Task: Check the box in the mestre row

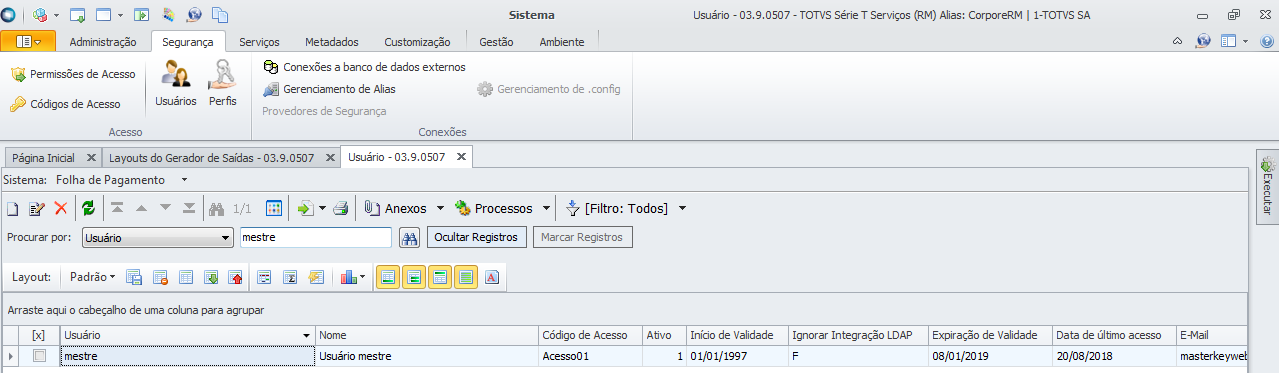Action: click(39, 356)
